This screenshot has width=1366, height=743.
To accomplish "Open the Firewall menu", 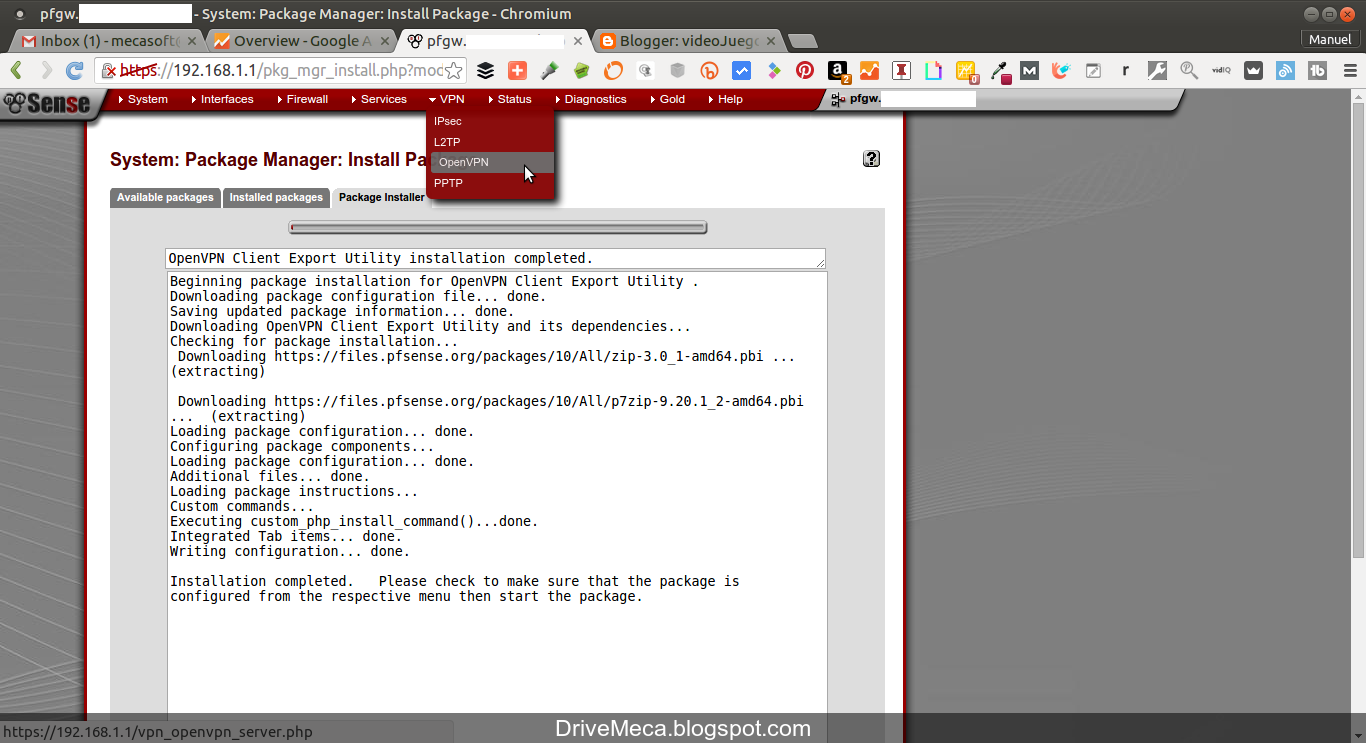I will pos(301,99).
